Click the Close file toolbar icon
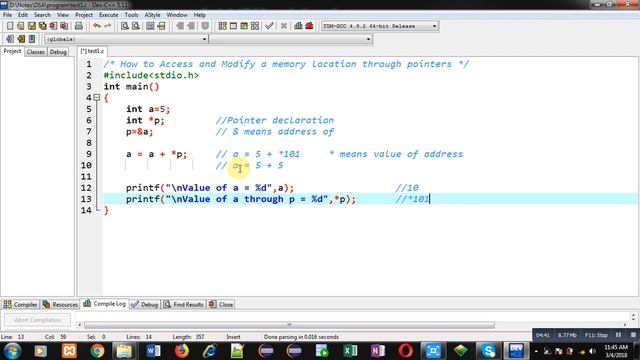 tap(53, 26)
